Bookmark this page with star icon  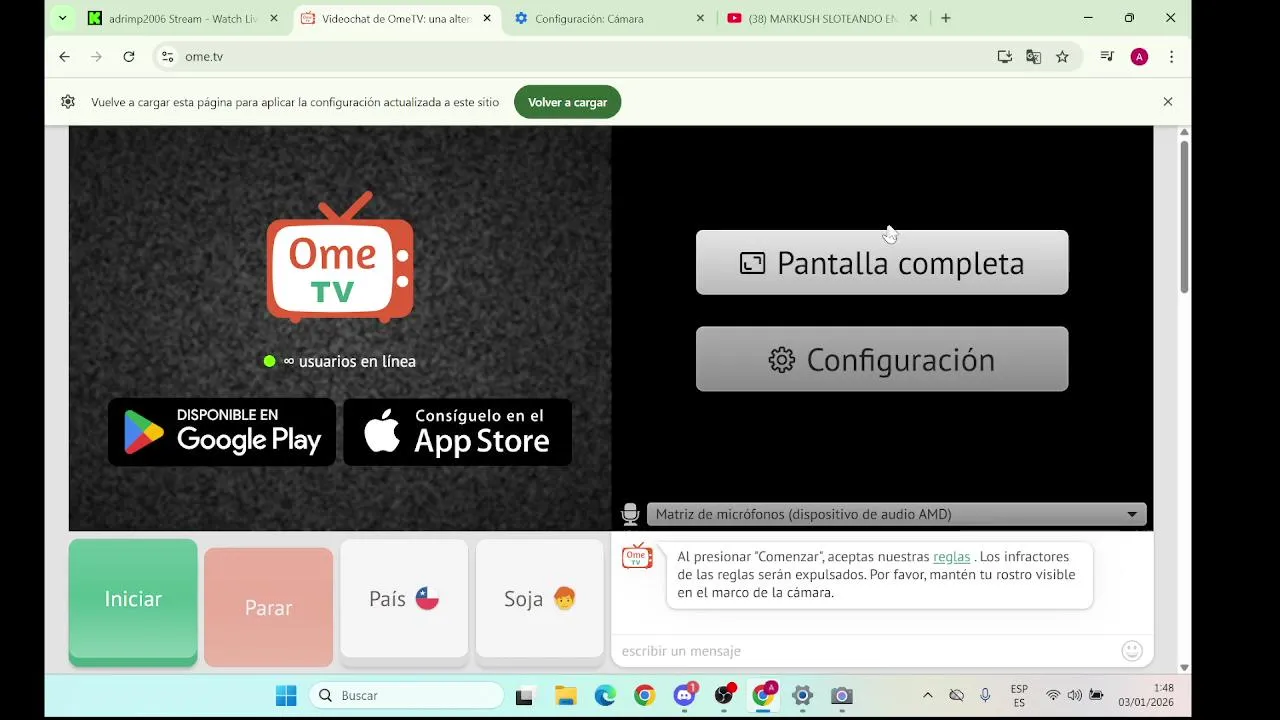pos(1062,57)
